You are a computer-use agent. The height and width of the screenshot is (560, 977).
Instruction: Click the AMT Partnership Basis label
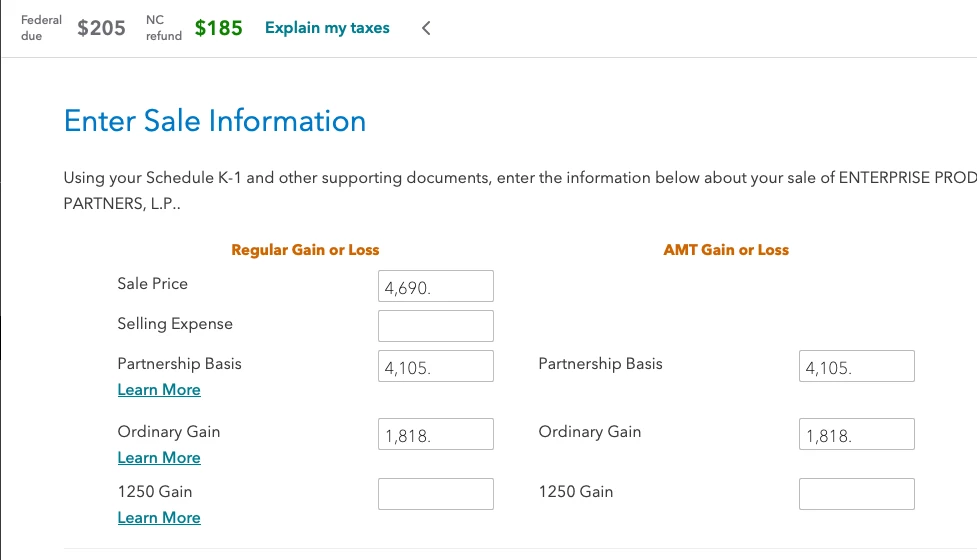(601, 364)
